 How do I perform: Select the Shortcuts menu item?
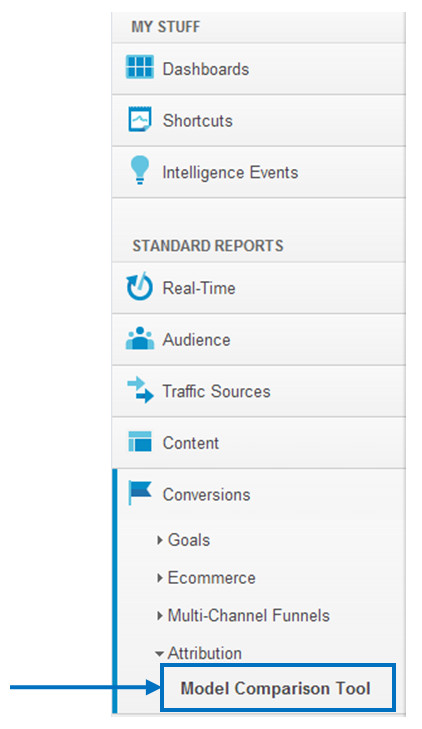coord(198,121)
